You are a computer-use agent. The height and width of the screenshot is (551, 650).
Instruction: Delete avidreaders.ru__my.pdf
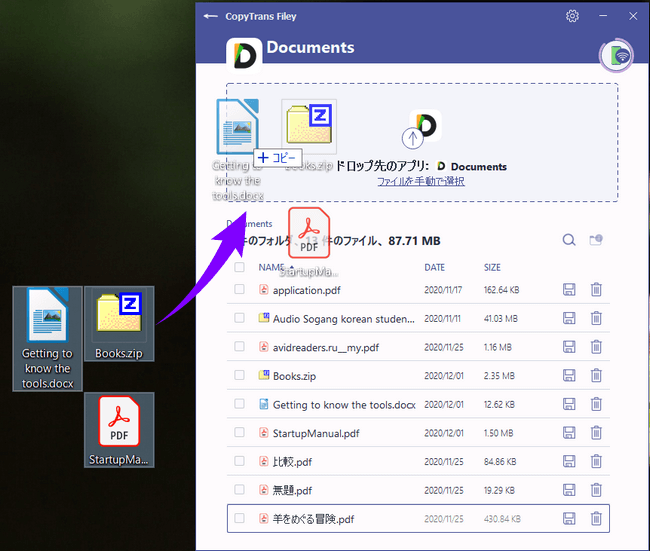point(596,347)
